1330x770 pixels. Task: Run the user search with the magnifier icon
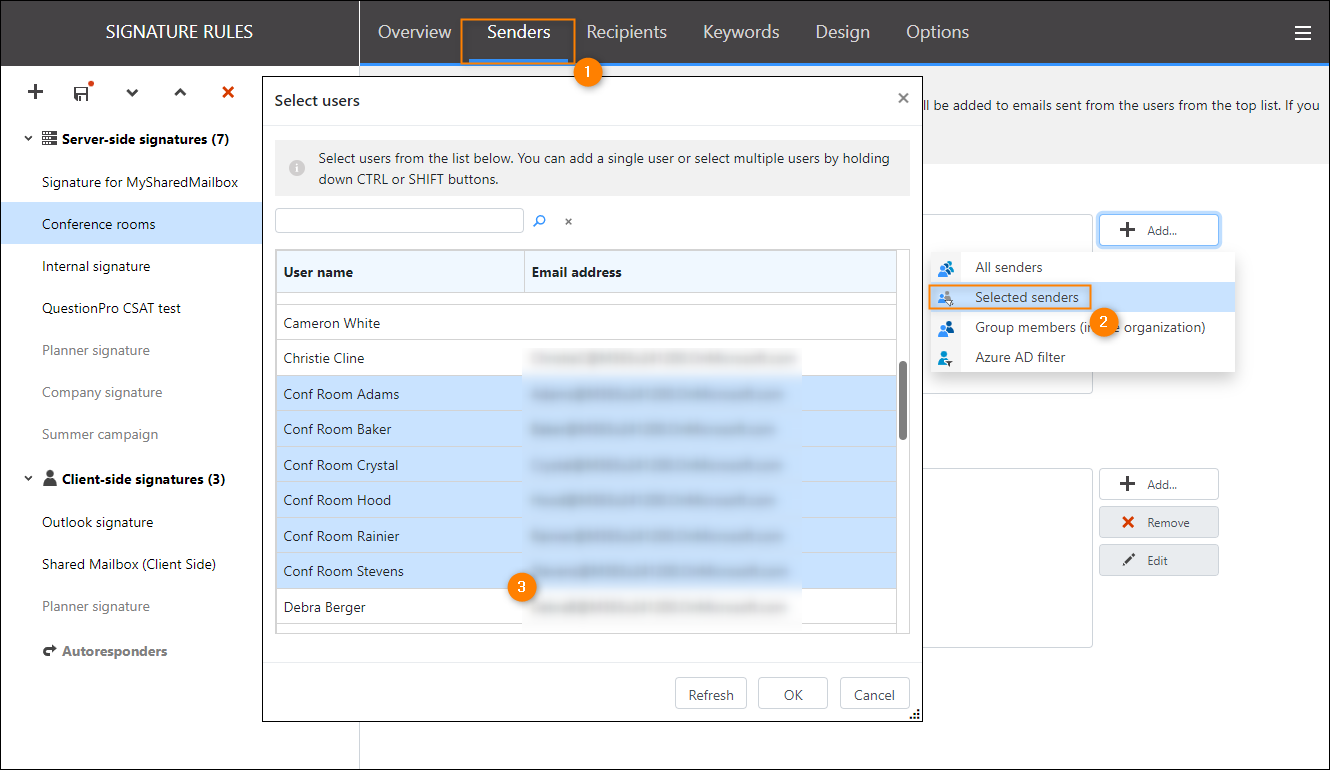pyautogui.click(x=540, y=220)
